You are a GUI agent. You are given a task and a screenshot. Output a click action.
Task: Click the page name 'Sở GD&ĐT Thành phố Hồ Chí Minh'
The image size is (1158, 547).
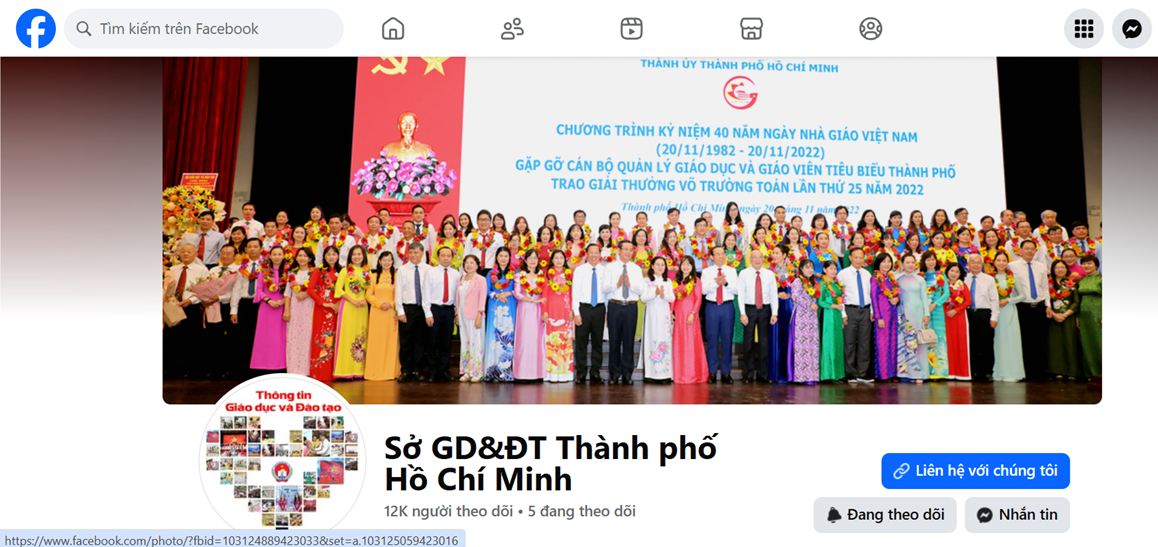tap(551, 464)
